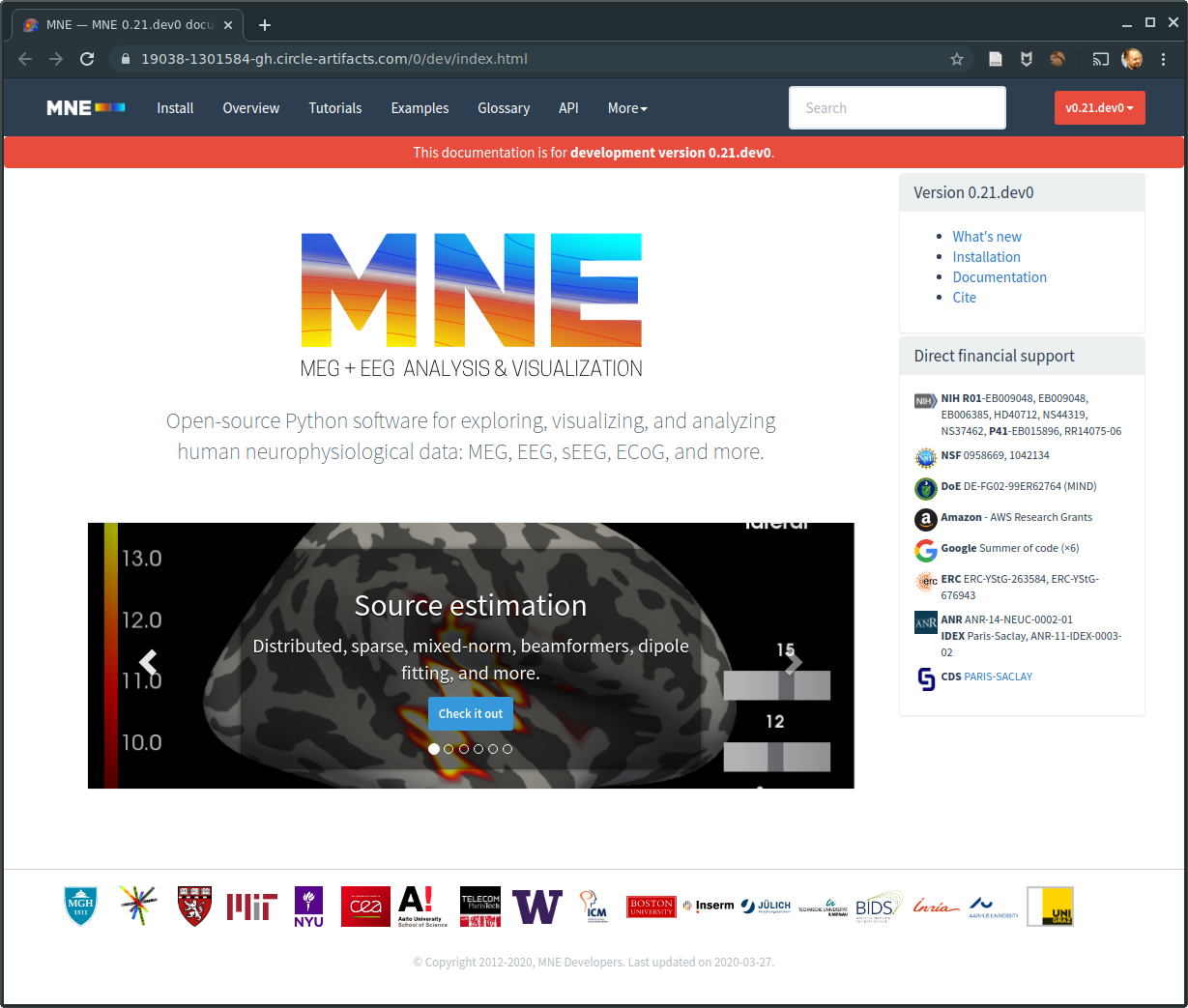Click the Amazon funding icon

tap(925, 519)
